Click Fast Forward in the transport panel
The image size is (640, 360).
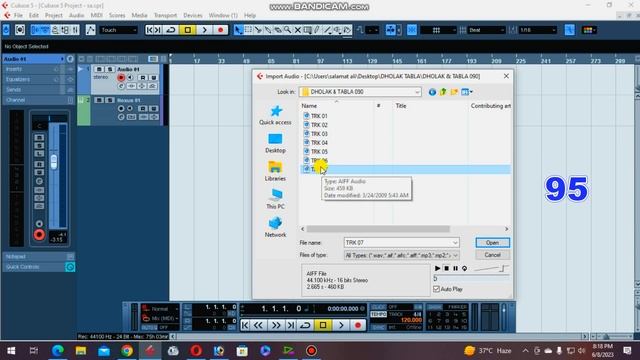point(276,325)
